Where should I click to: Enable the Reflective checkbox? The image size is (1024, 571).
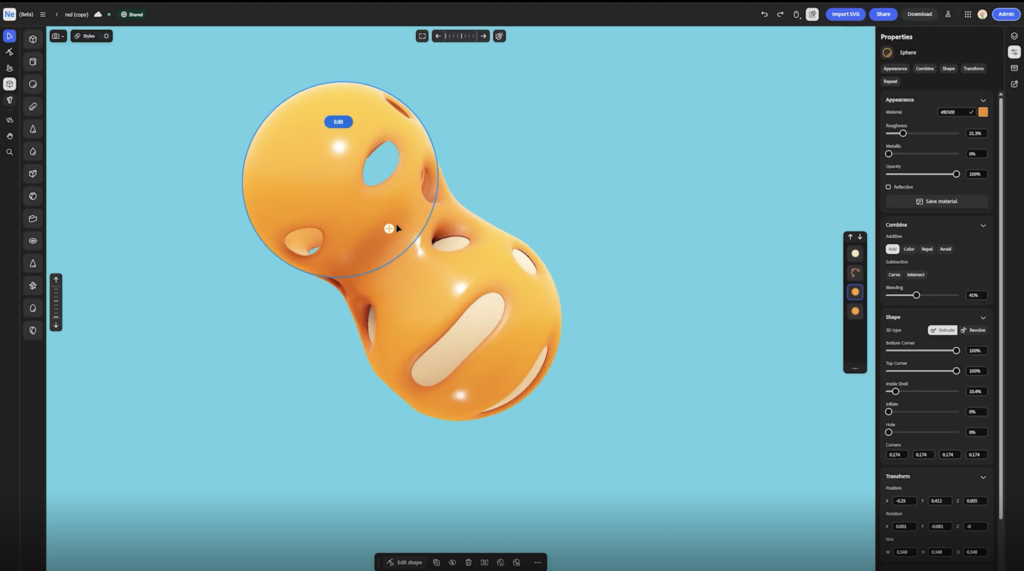point(888,187)
